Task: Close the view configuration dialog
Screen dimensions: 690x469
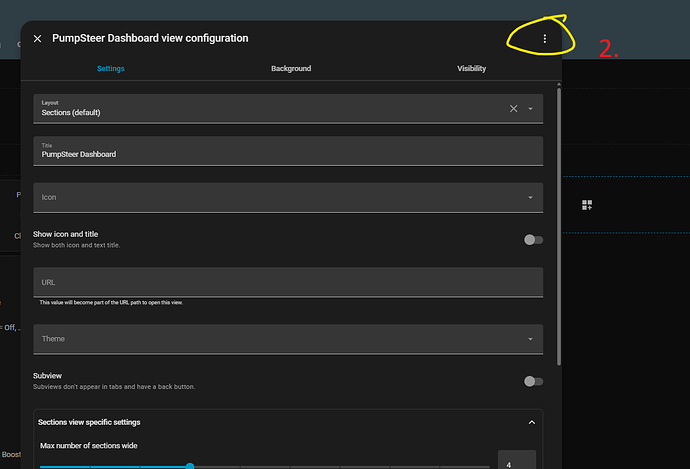Action: 37,39
